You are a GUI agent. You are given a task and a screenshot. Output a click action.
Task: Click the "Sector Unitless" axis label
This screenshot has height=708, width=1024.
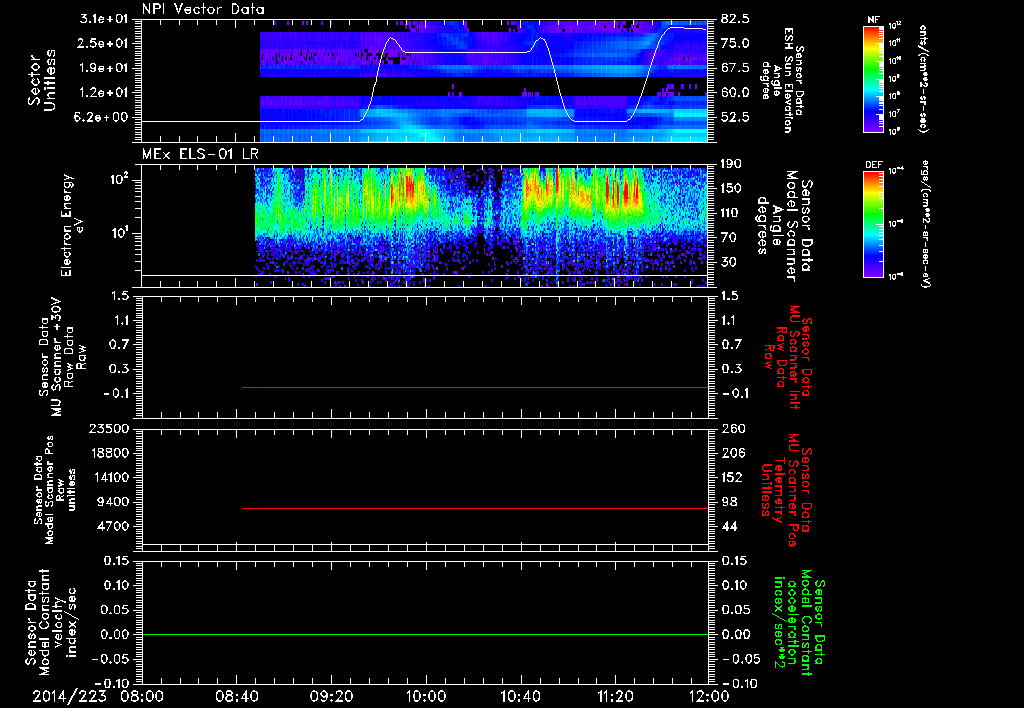point(42,80)
